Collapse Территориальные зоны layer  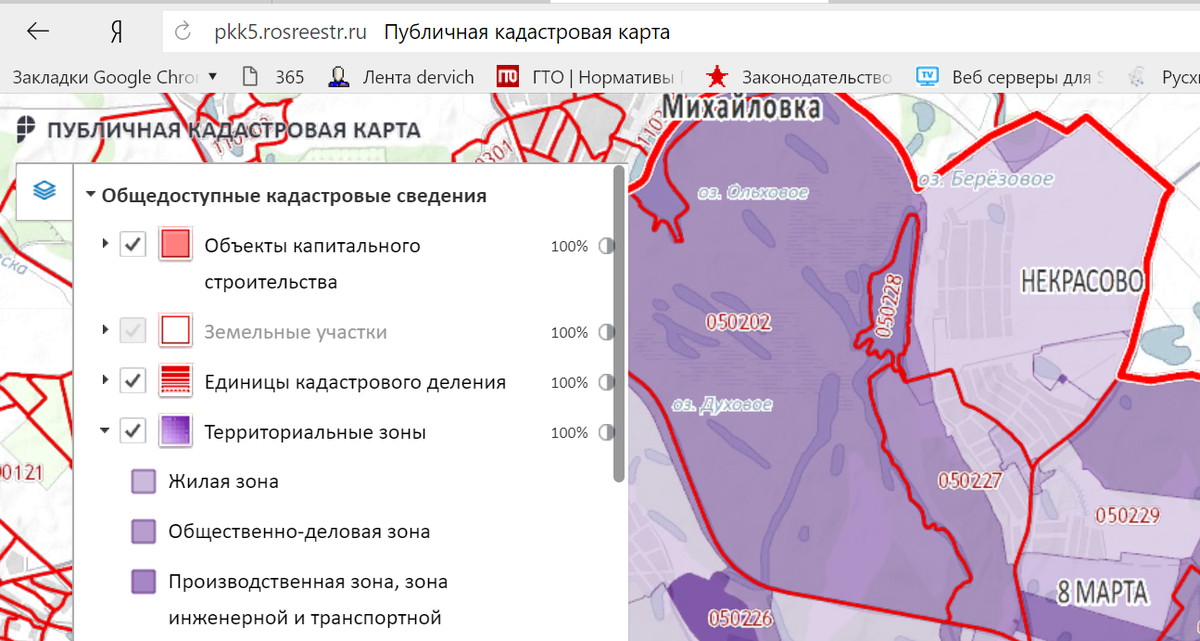(x=106, y=431)
